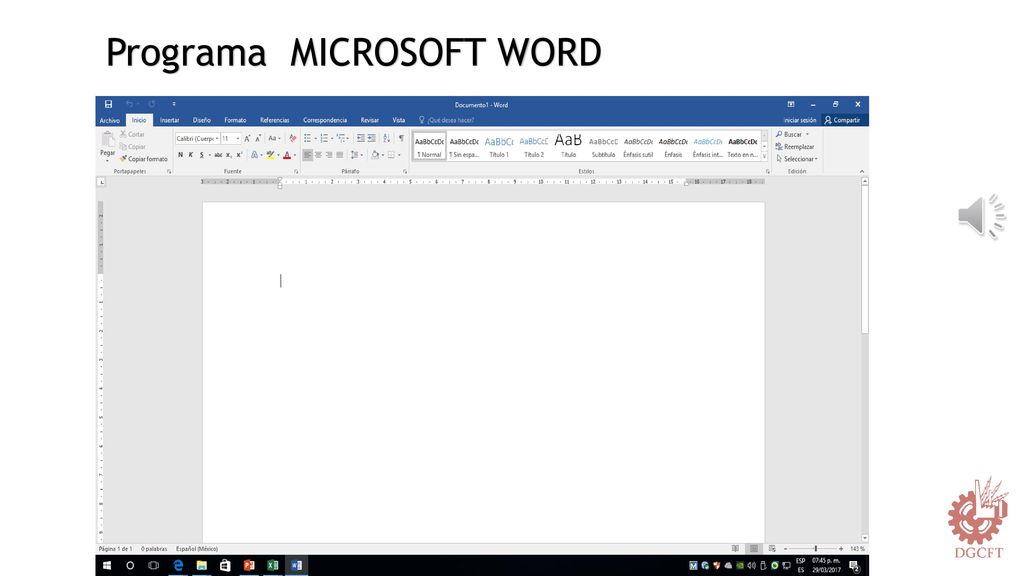Viewport: 1024px width, 576px height.
Task: Toggle italic K formatting
Action: pyautogui.click(x=191, y=155)
